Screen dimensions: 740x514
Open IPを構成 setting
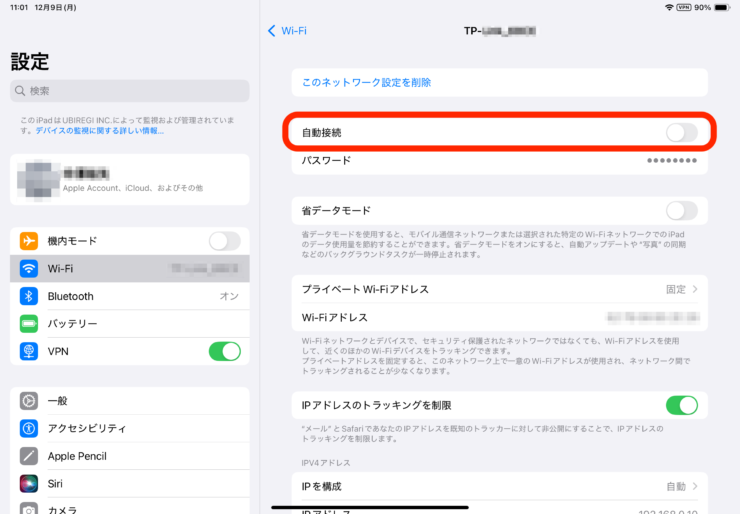click(499, 486)
